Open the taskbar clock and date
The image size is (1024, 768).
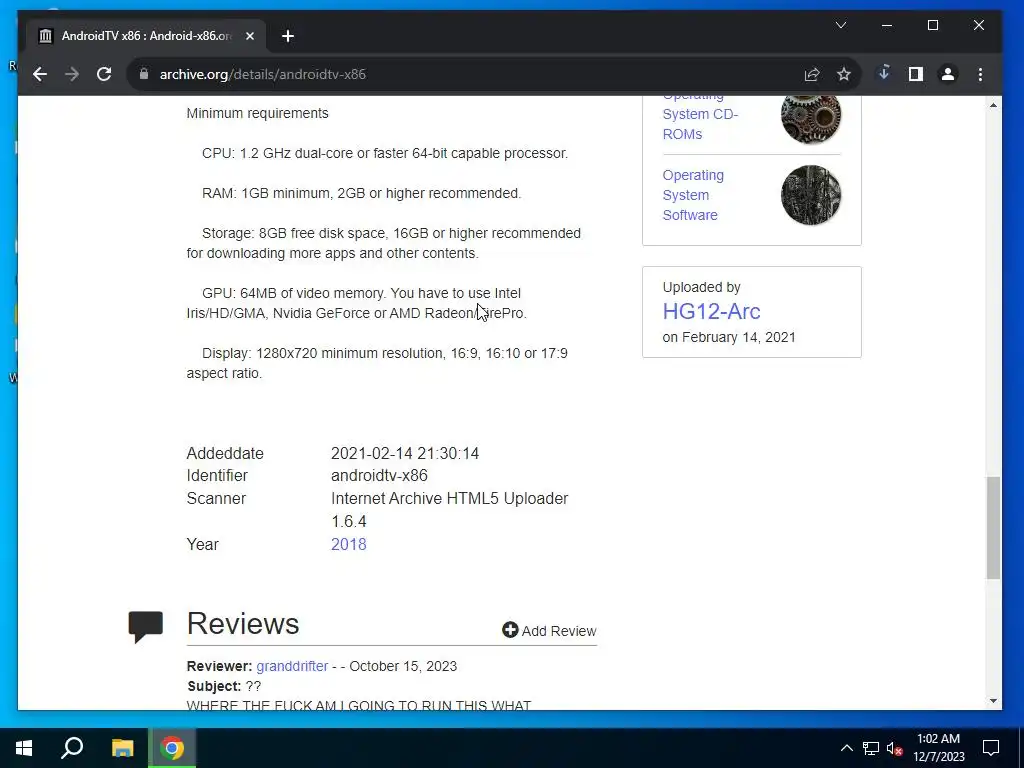[x=938, y=748]
